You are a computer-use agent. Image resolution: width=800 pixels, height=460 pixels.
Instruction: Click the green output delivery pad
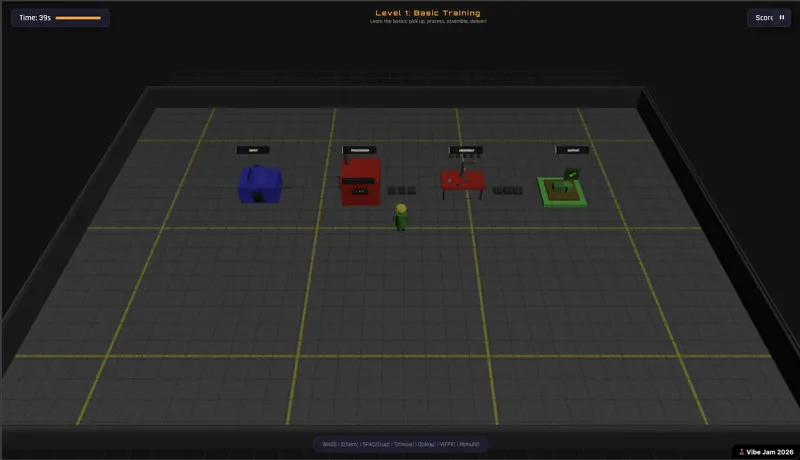(561, 191)
